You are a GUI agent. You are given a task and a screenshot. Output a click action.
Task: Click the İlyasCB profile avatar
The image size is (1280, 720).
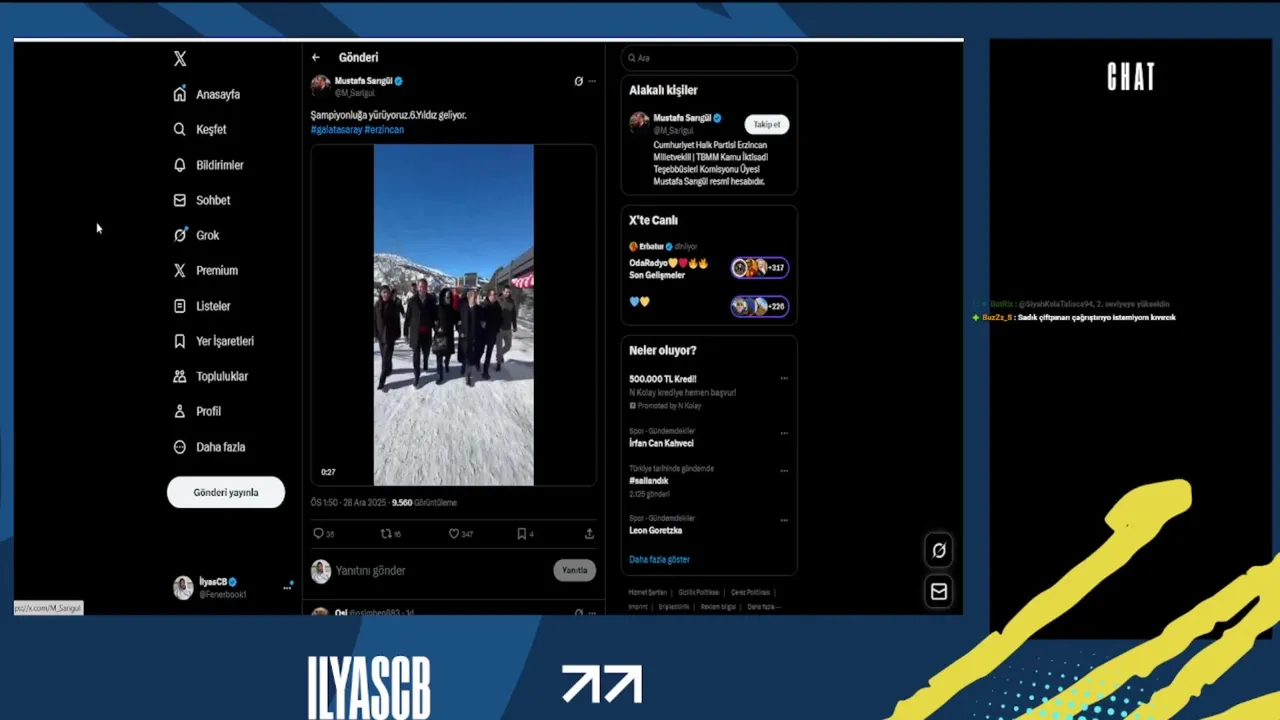pos(183,588)
